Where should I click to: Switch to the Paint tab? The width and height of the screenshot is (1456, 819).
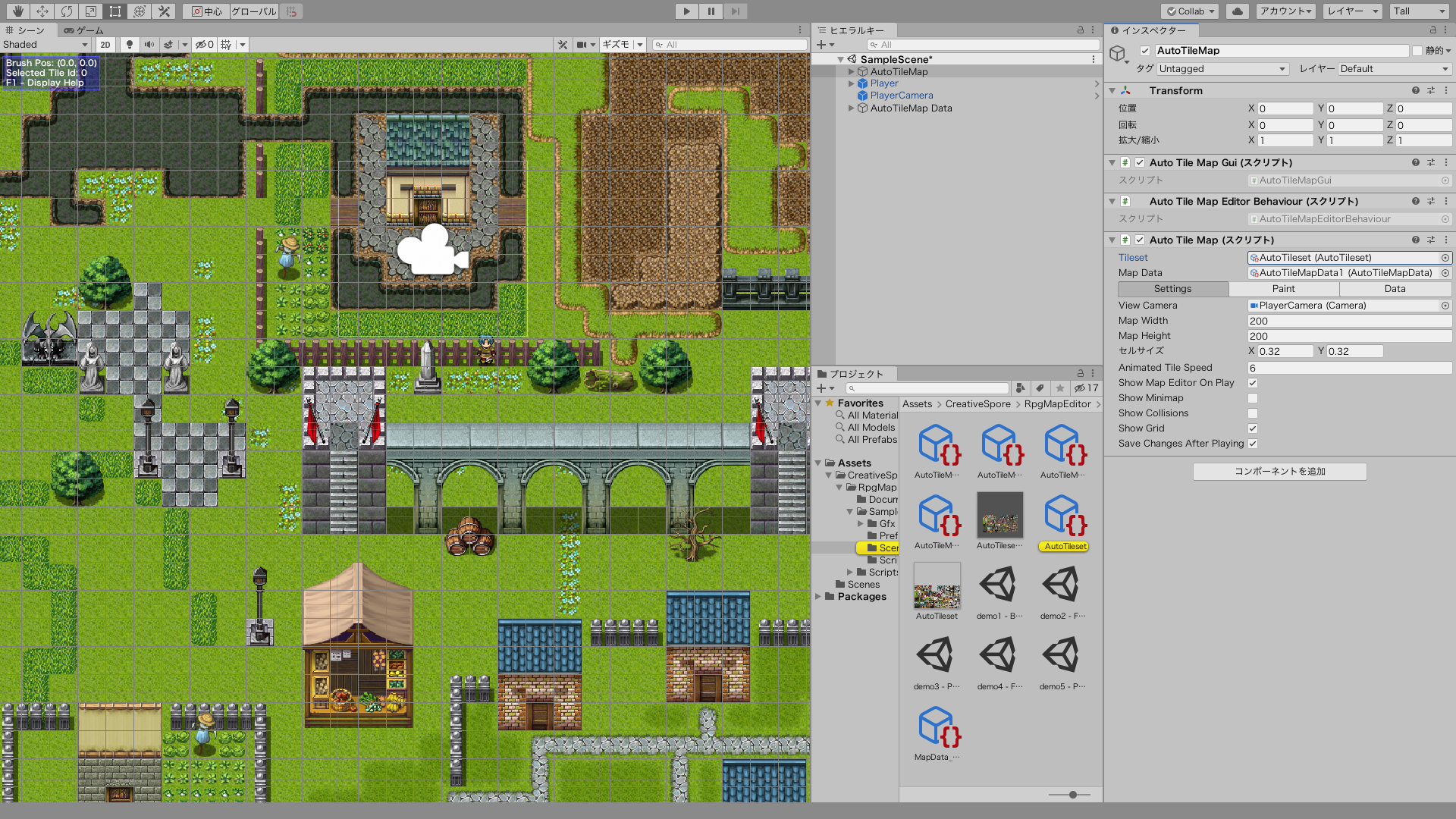pyautogui.click(x=1284, y=288)
